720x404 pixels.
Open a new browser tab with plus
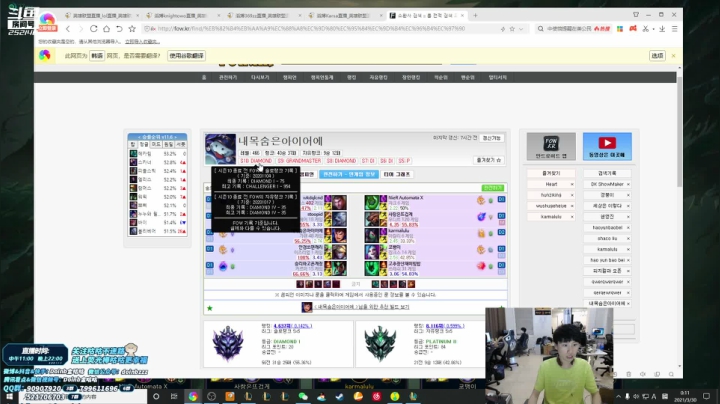[x=475, y=16]
